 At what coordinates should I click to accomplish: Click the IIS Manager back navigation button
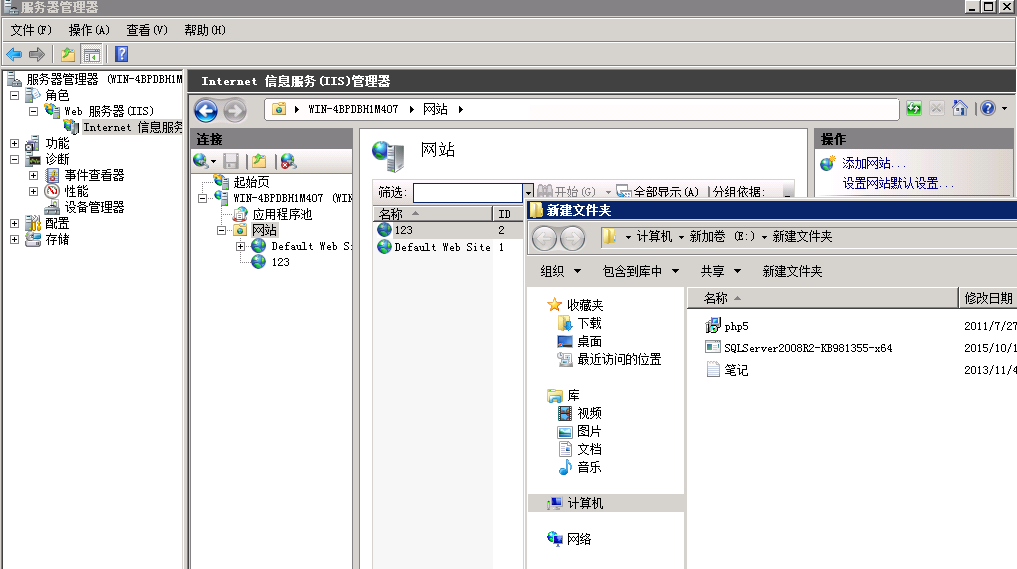[206, 110]
